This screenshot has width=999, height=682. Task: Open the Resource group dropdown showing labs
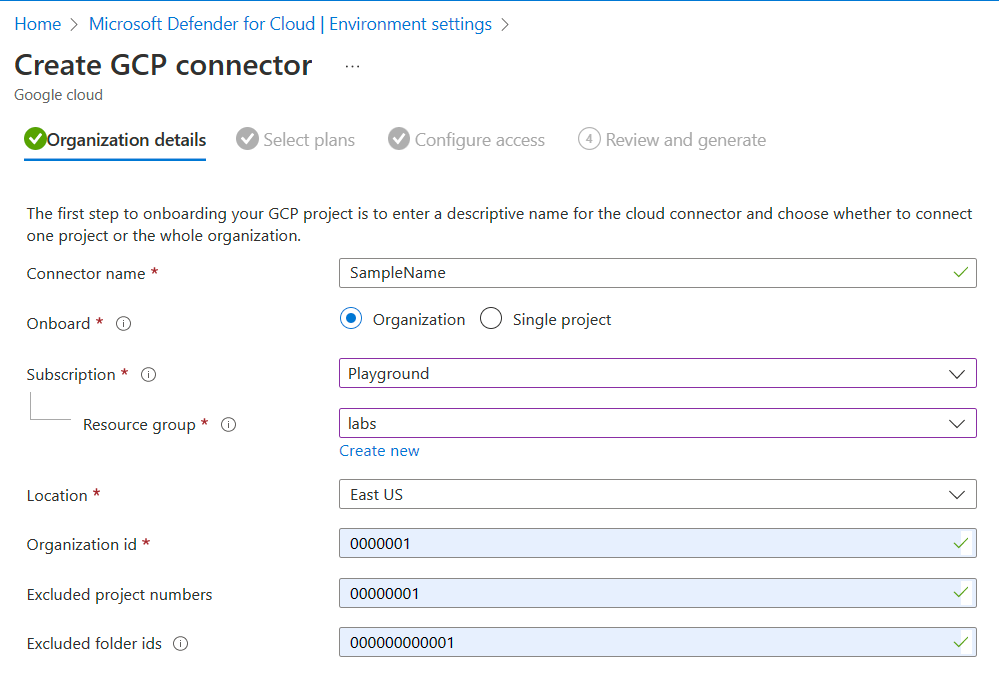click(x=658, y=423)
